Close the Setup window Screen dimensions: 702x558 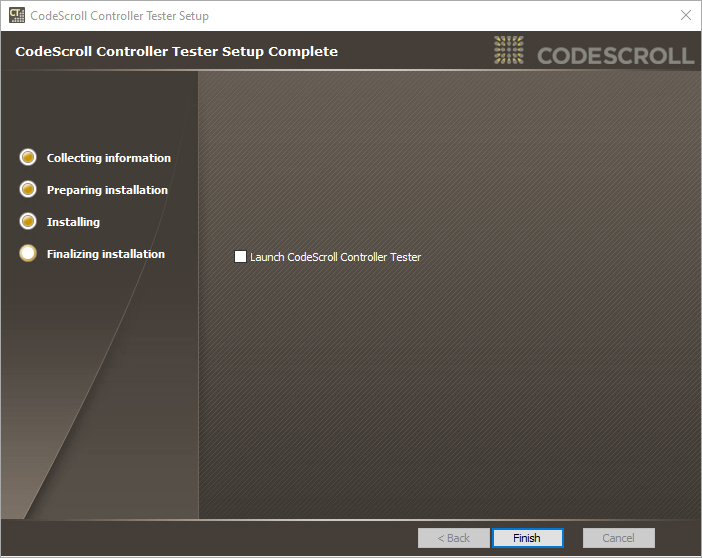pyautogui.click(x=685, y=15)
